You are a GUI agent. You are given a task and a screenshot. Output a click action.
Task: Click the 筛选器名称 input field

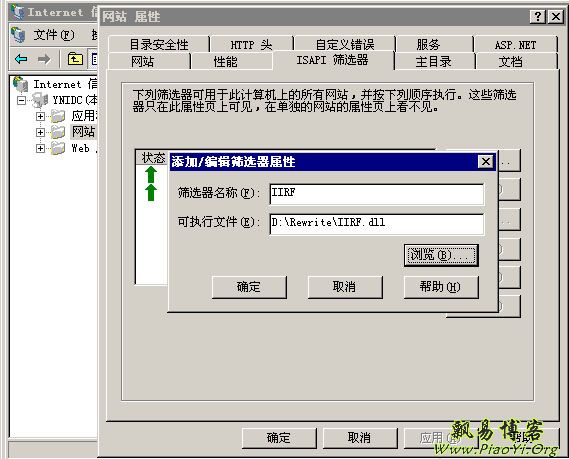377,194
